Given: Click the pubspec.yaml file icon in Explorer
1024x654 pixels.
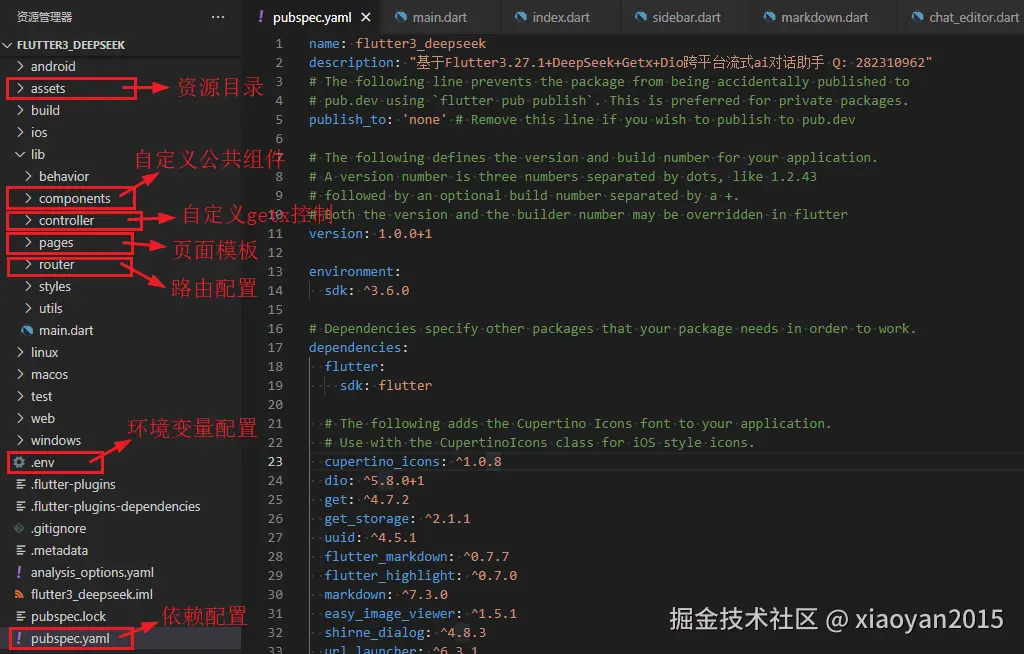Looking at the screenshot, I should 22,638.
